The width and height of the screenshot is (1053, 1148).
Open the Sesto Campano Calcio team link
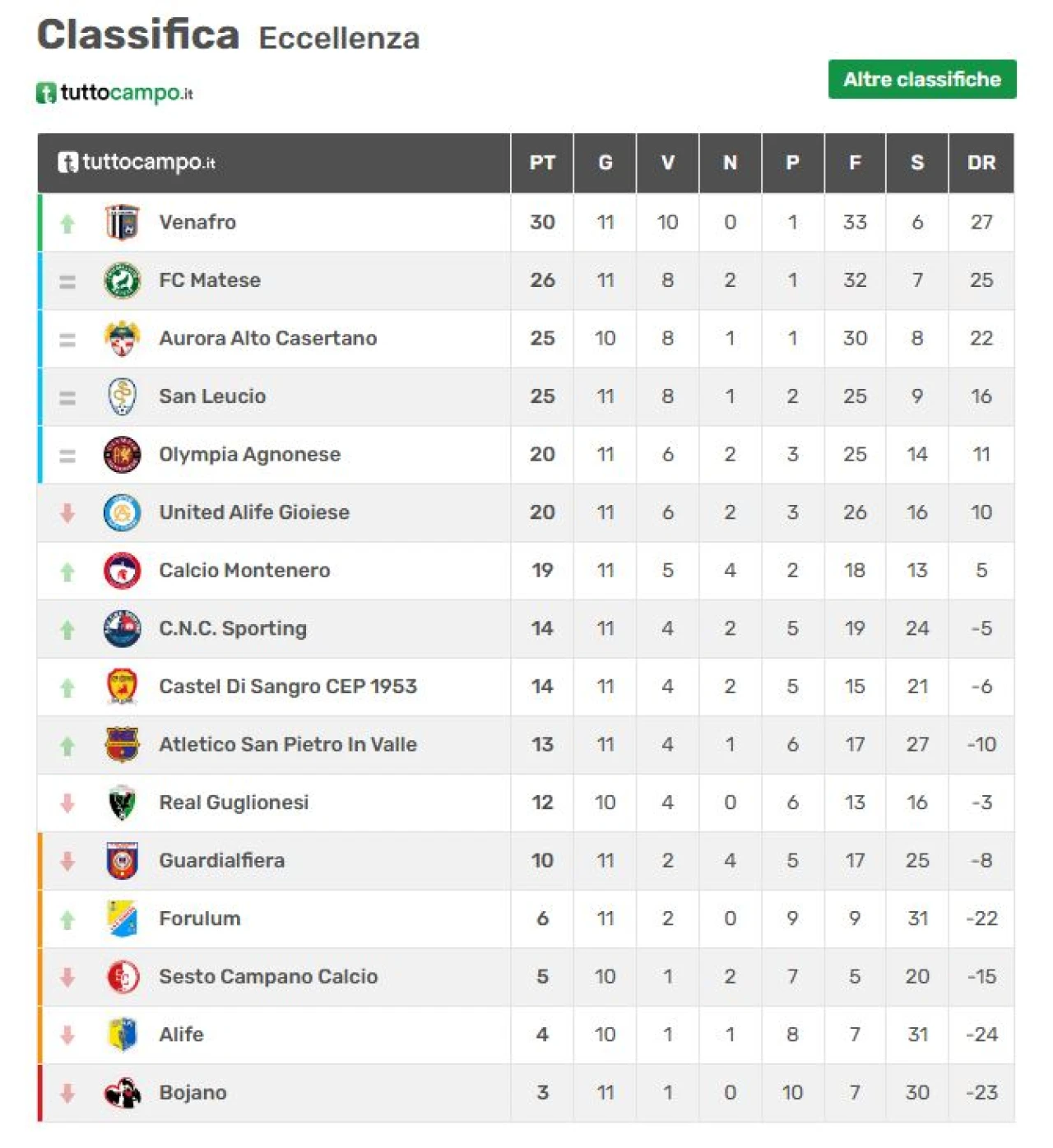[268, 977]
